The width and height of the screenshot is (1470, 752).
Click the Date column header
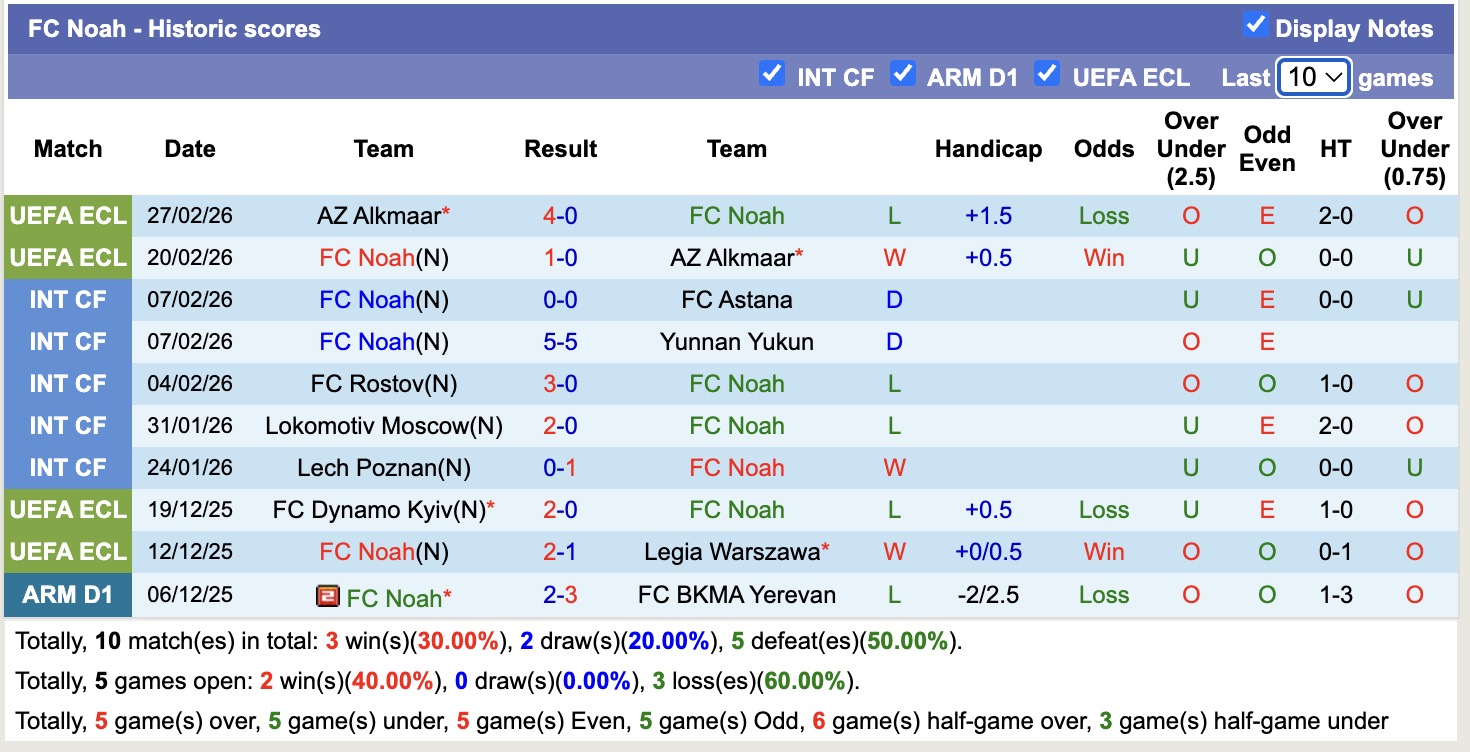pyautogui.click(x=189, y=148)
